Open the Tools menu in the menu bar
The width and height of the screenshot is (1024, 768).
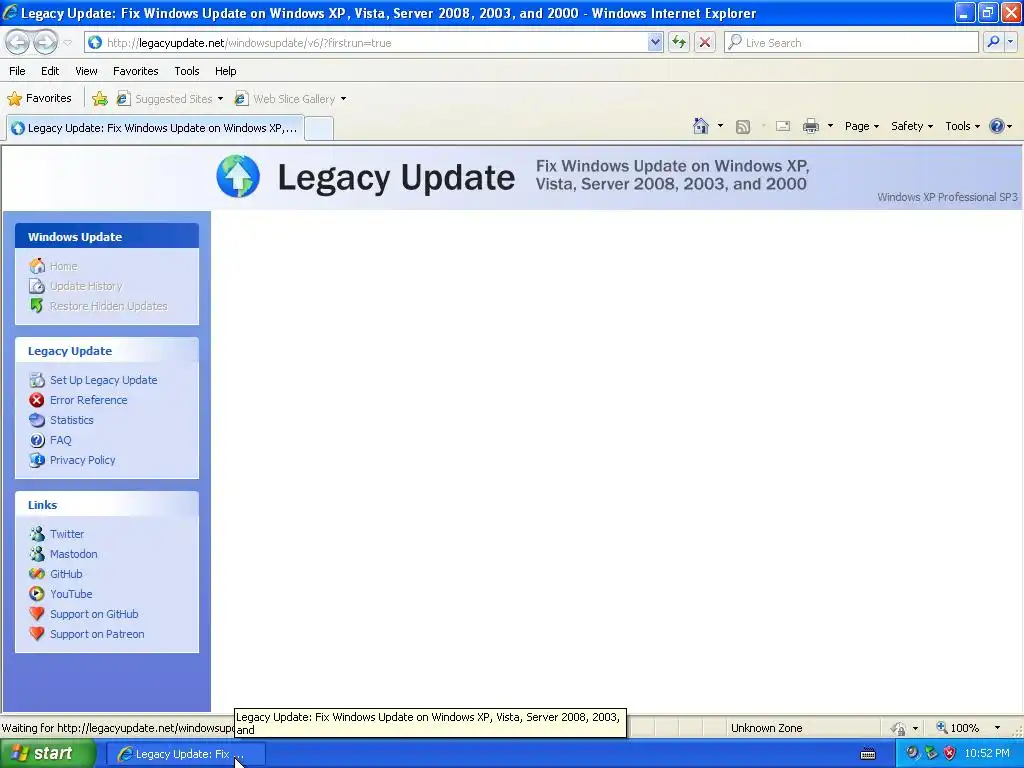[x=187, y=71]
